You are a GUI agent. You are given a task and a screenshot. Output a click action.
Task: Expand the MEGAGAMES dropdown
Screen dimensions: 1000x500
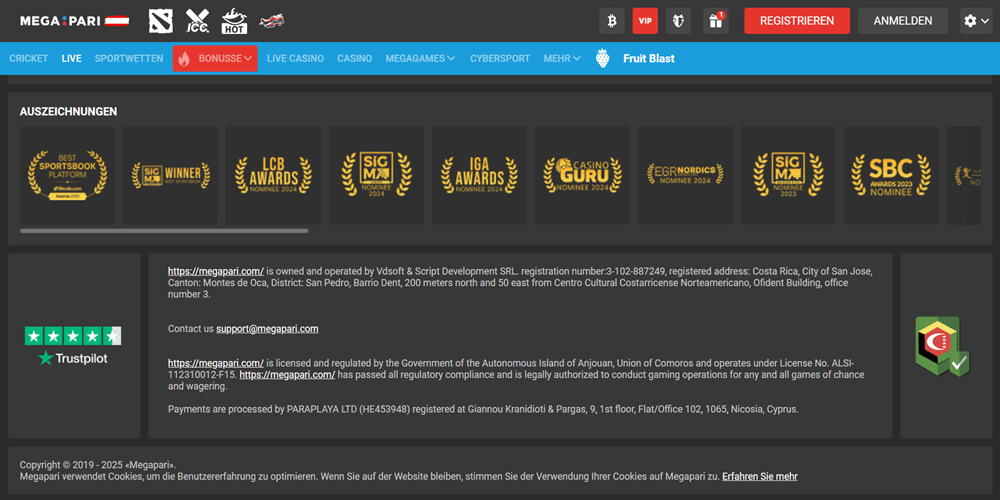(x=420, y=59)
